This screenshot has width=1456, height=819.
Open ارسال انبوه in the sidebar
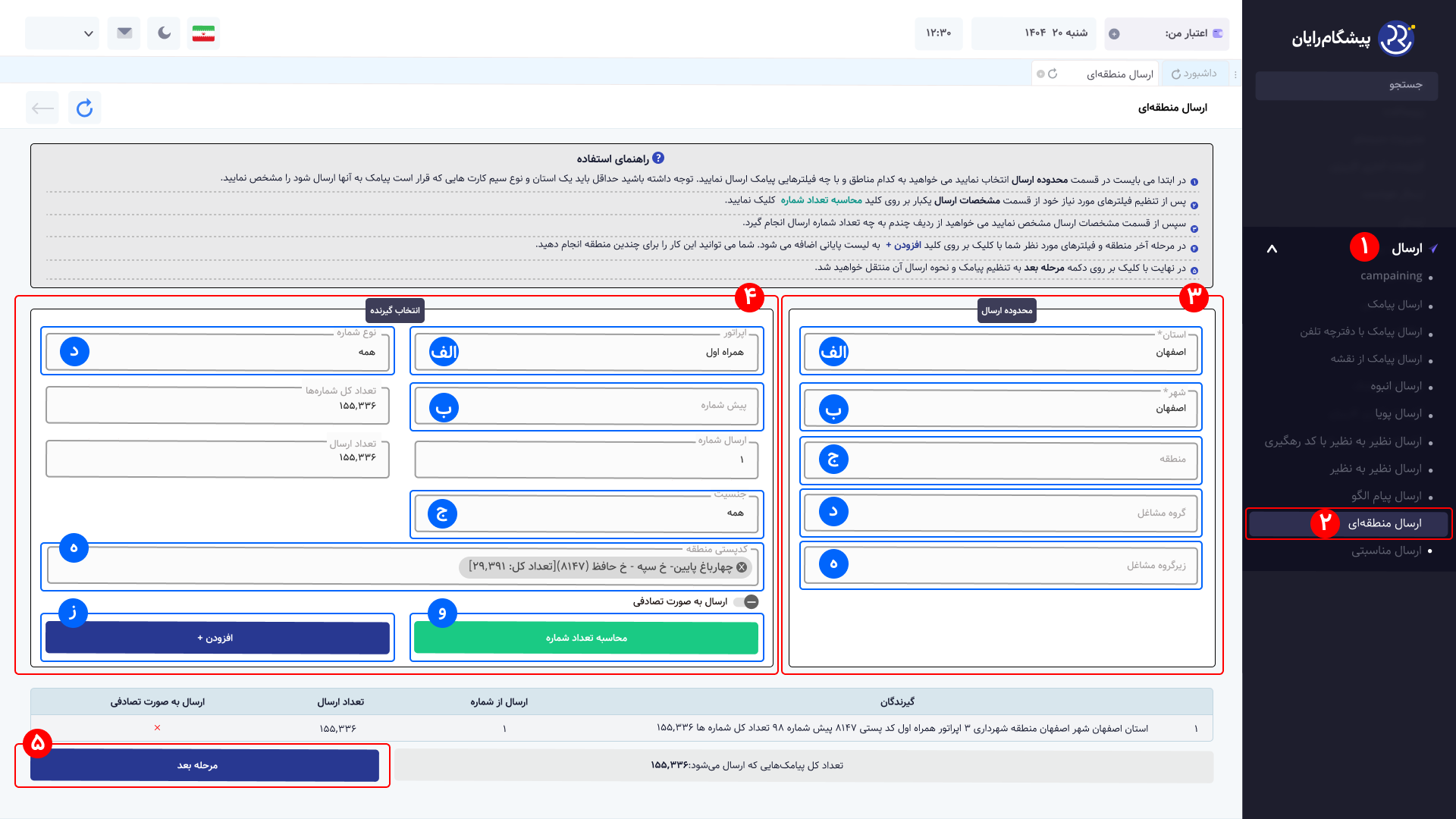coord(1396,386)
